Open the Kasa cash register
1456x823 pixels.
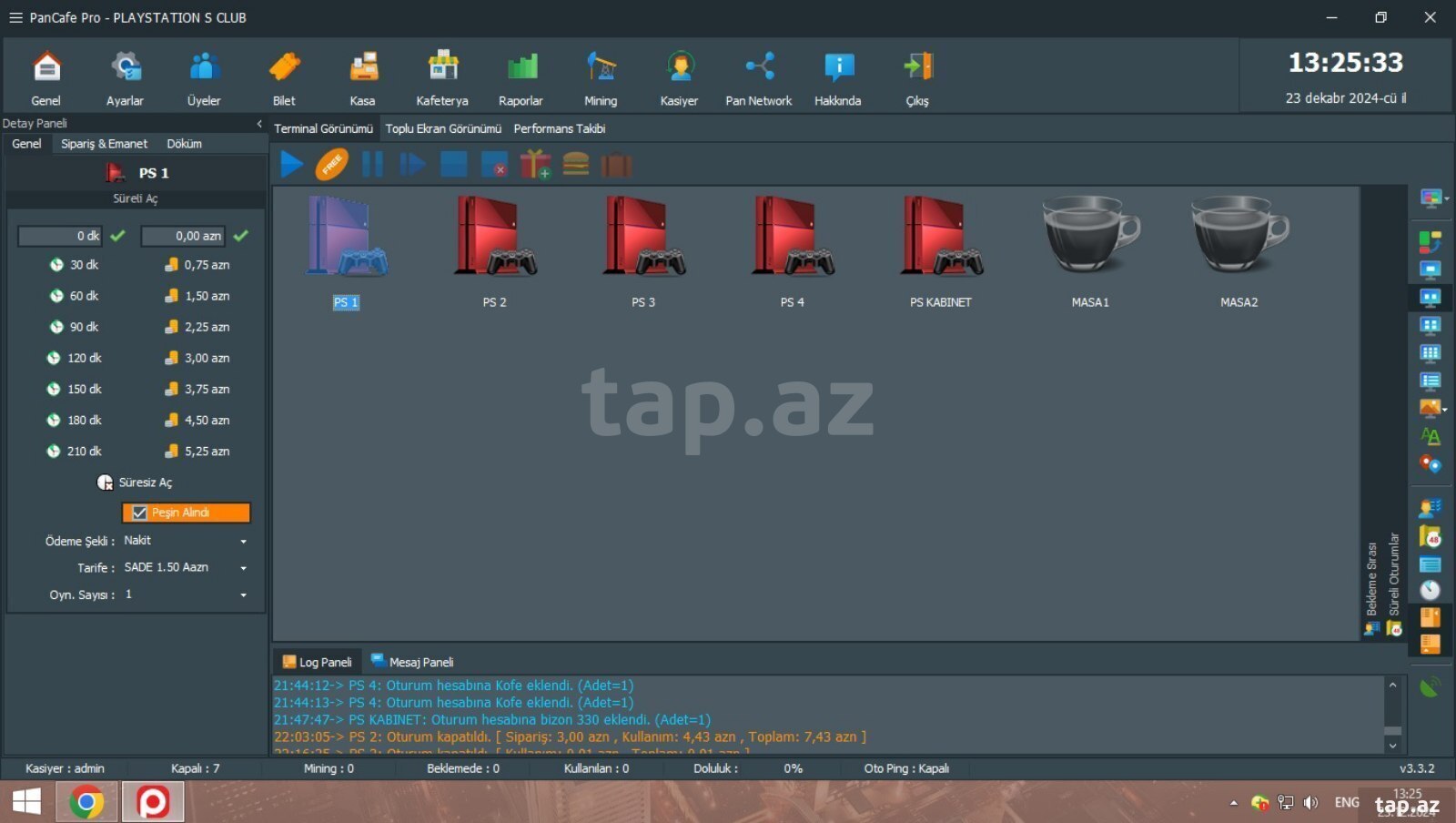click(x=362, y=78)
